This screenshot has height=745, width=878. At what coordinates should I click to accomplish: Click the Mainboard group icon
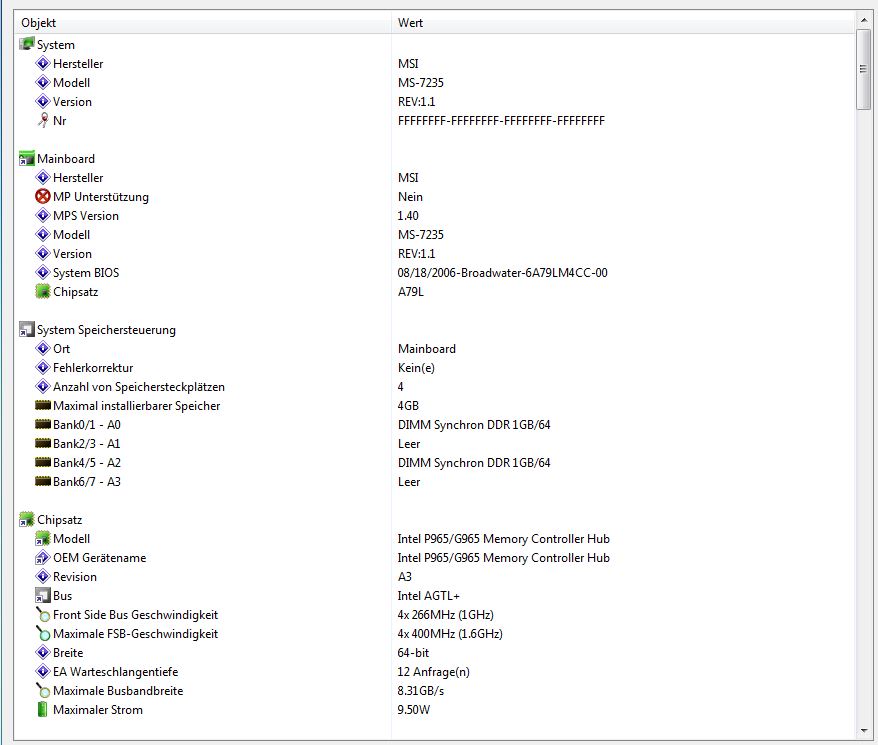click(26, 159)
